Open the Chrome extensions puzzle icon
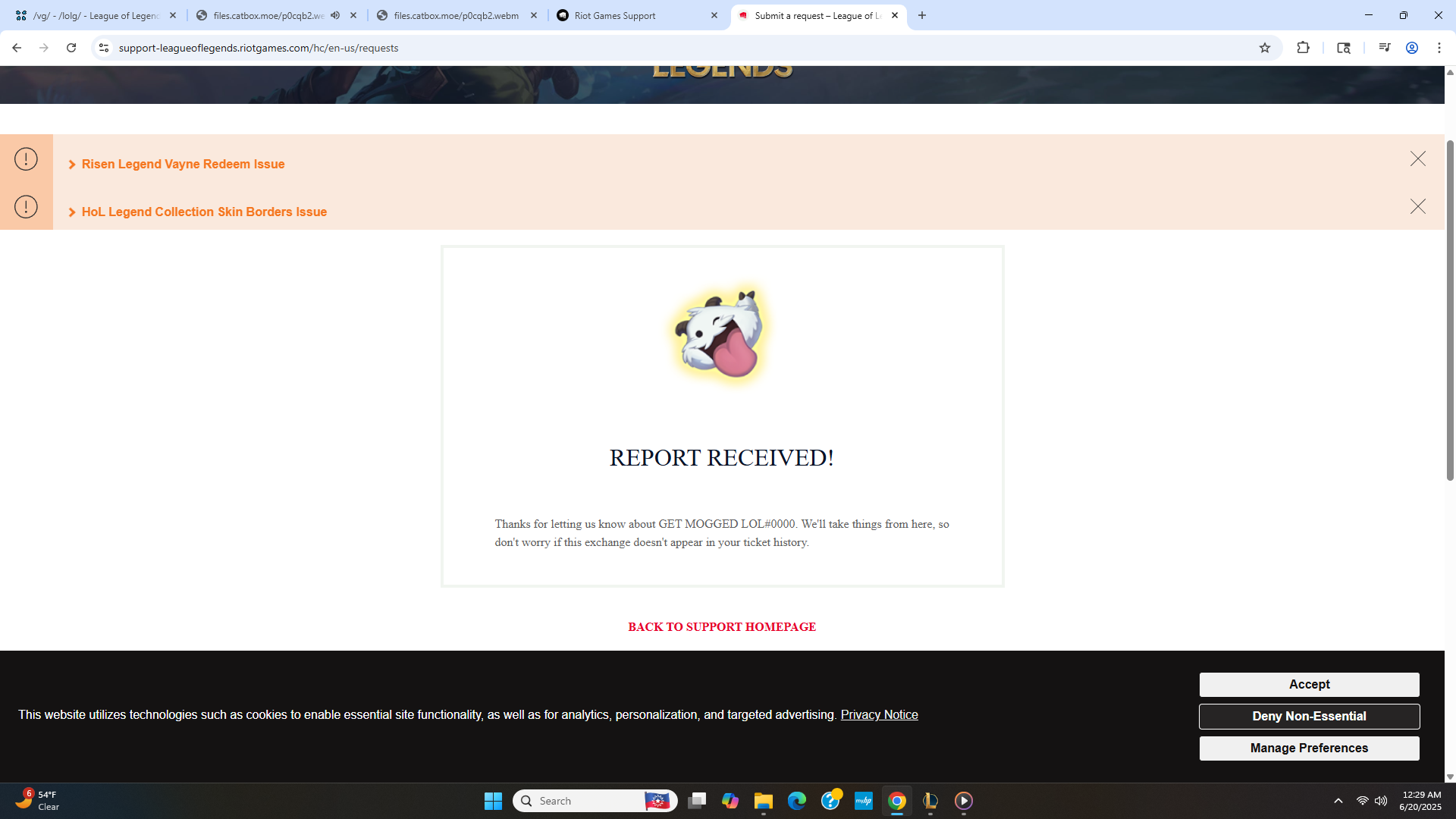This screenshot has width=1456, height=819. 1303,48
